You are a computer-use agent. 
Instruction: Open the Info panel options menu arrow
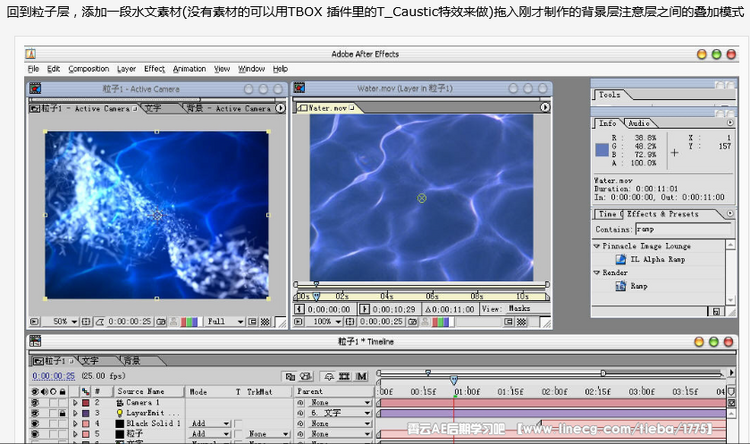tap(730, 123)
